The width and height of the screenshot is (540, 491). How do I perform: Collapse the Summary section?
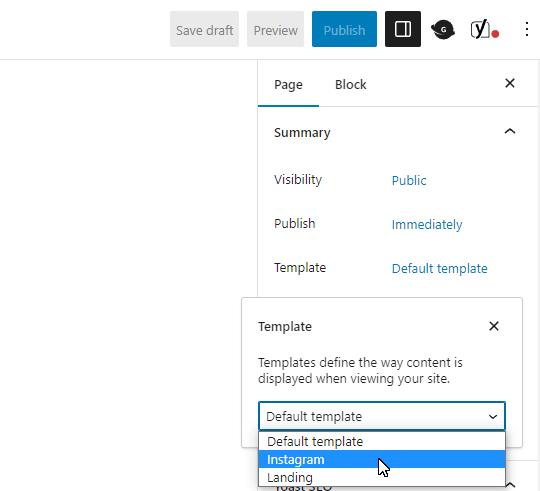(x=510, y=131)
